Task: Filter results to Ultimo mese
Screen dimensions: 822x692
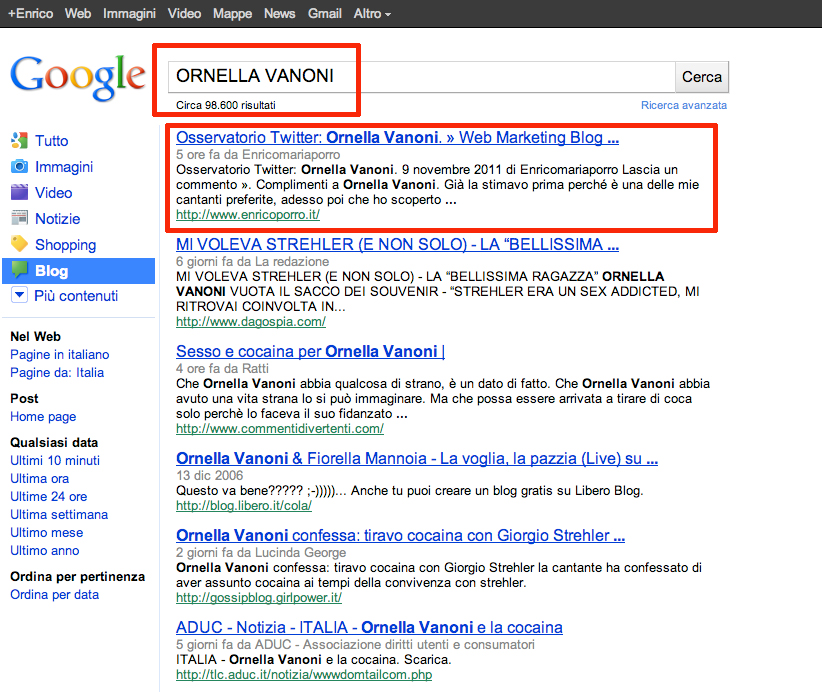Action: [x=47, y=533]
